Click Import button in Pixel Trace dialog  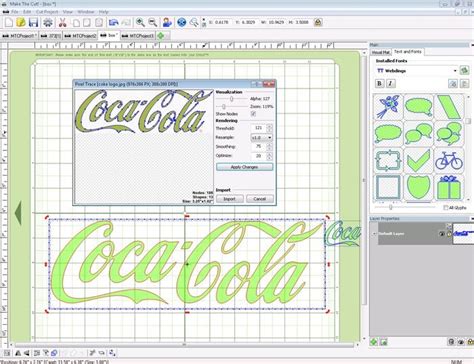tap(229, 199)
